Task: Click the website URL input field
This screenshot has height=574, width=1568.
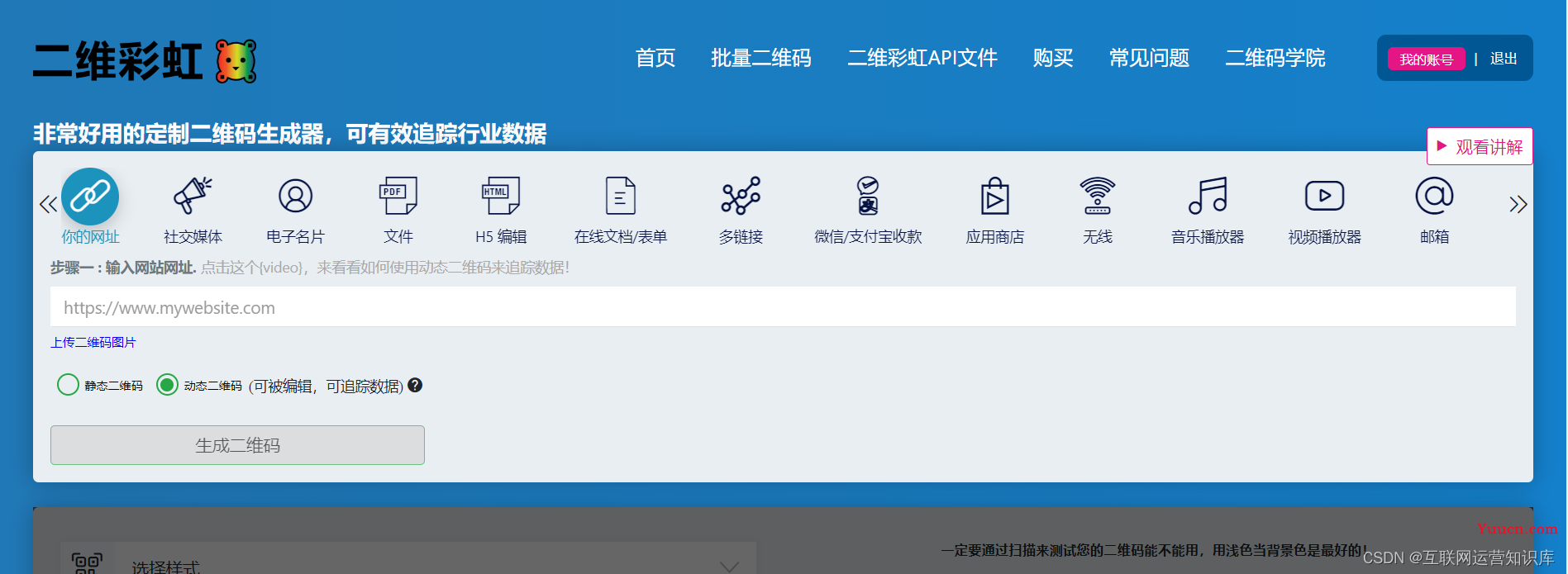Action: (x=783, y=307)
